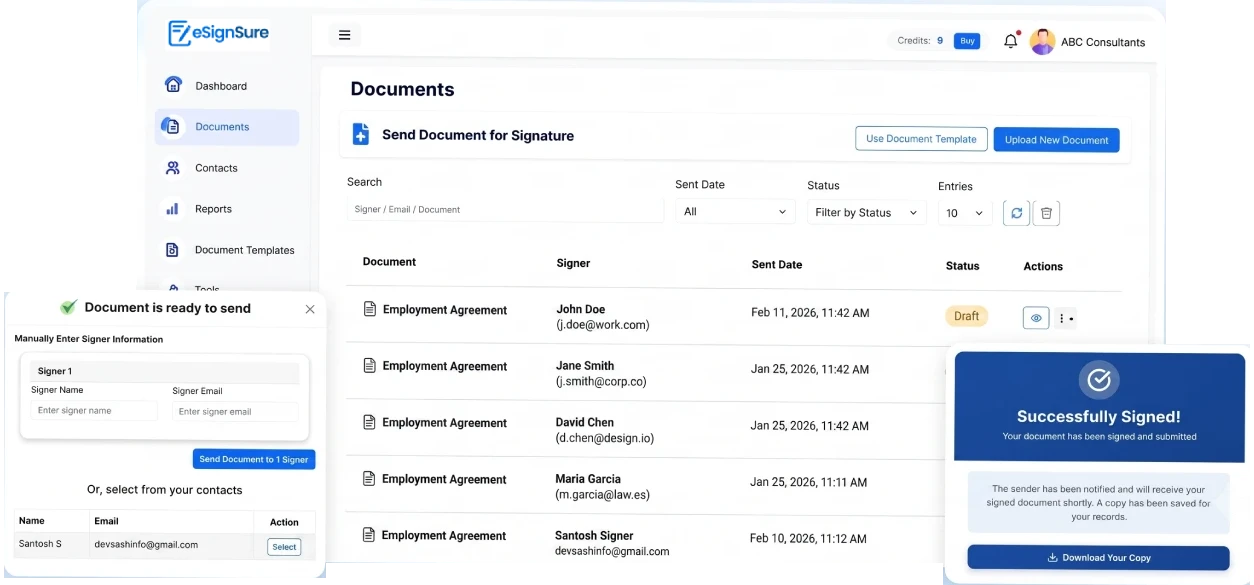Image resolution: width=1254 pixels, height=585 pixels.
Task: Click Employment Agreement in Jane Smith row
Action: click(x=445, y=366)
